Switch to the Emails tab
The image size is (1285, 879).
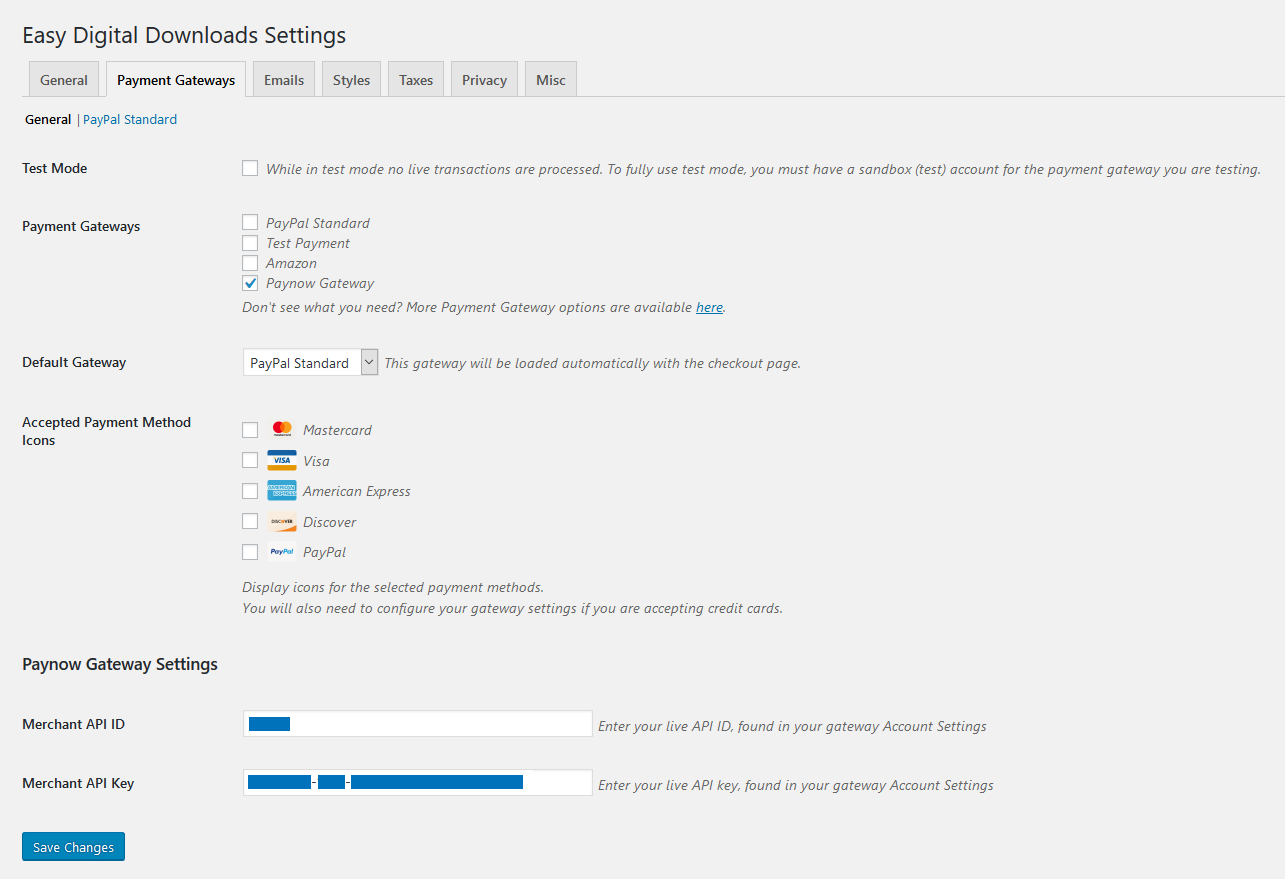tap(283, 79)
